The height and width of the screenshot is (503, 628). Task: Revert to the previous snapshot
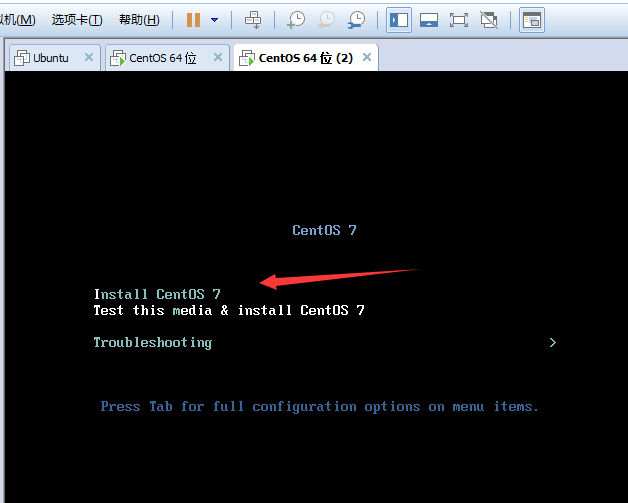(x=326, y=20)
